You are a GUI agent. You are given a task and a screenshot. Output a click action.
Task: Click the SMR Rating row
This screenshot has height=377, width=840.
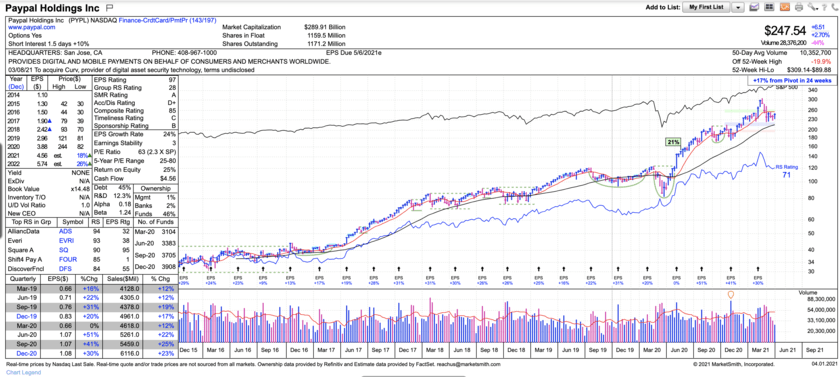click(136, 95)
